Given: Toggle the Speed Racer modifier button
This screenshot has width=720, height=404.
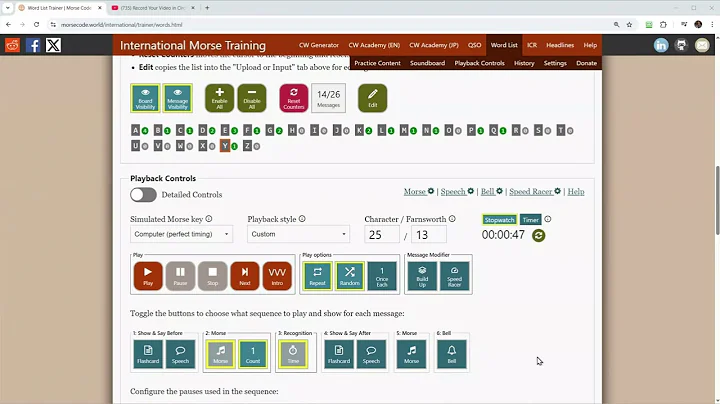Looking at the screenshot, I should (454, 276).
